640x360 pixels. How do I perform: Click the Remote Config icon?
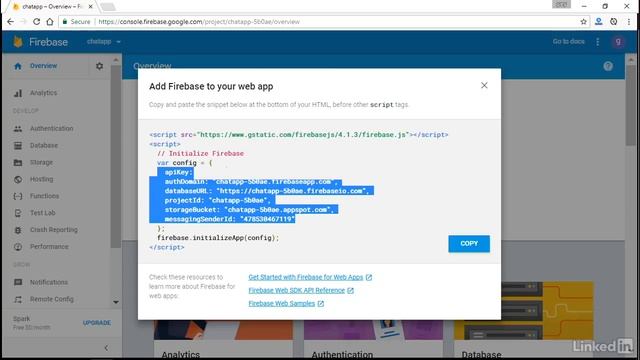pyautogui.click(x=18, y=300)
